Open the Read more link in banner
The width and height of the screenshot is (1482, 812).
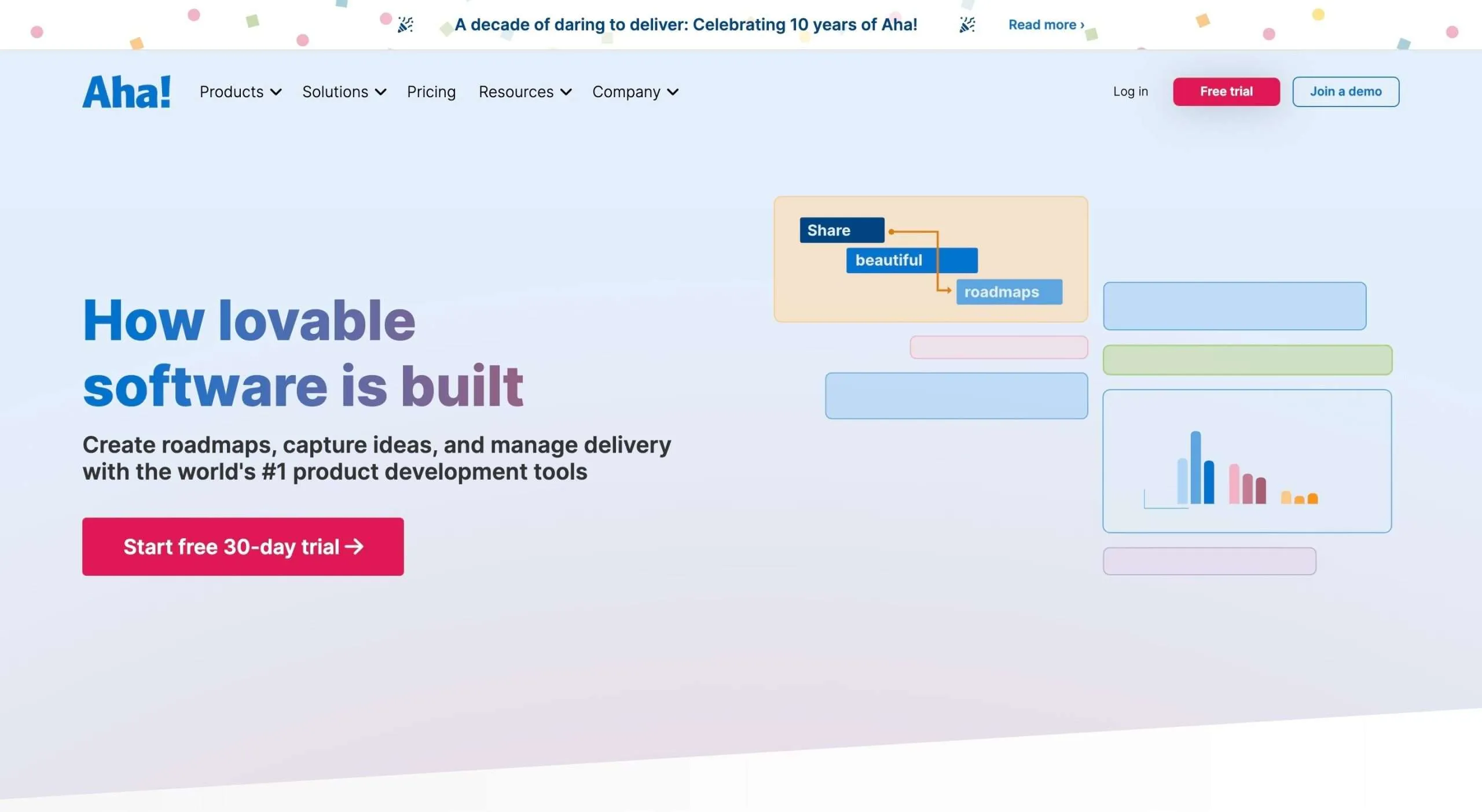pyautogui.click(x=1046, y=25)
